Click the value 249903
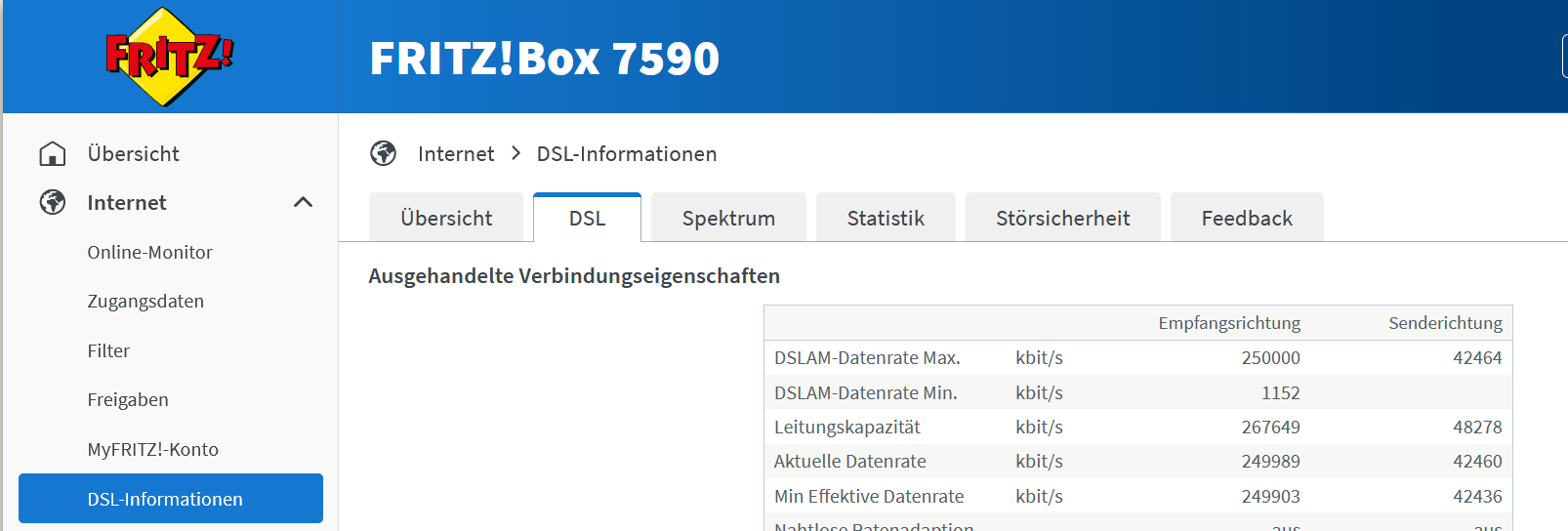Viewport: 1568px width, 531px height. coord(1270,496)
